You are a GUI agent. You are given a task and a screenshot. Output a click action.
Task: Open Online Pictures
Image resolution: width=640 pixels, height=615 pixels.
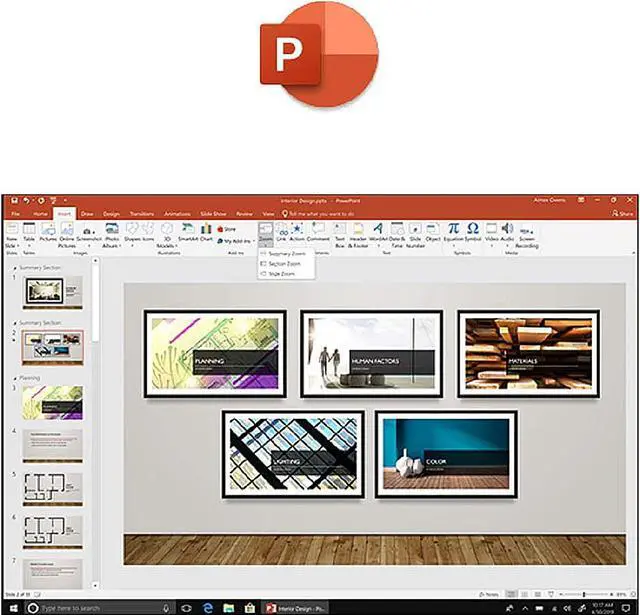[67, 235]
